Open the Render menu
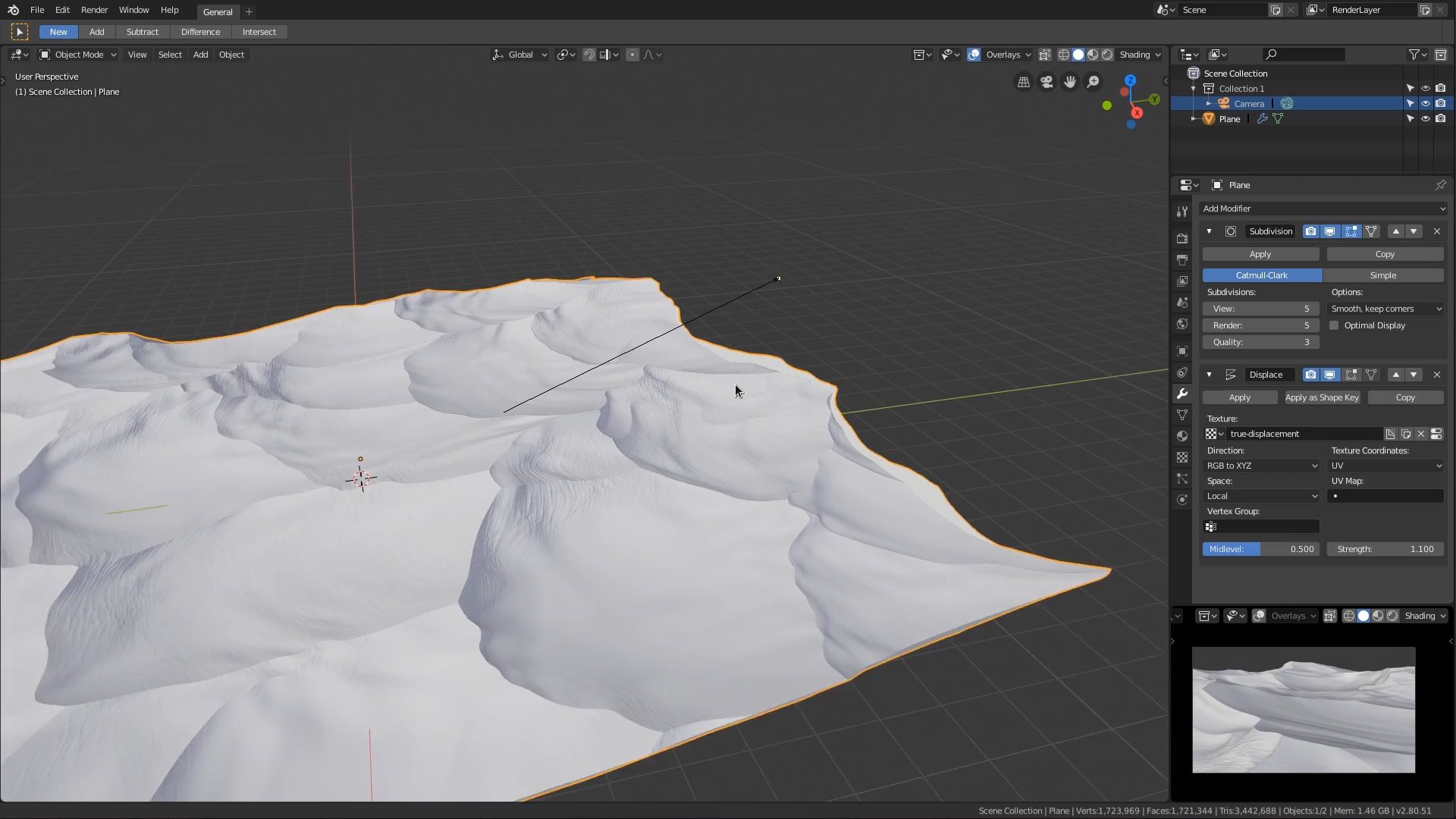 [94, 10]
